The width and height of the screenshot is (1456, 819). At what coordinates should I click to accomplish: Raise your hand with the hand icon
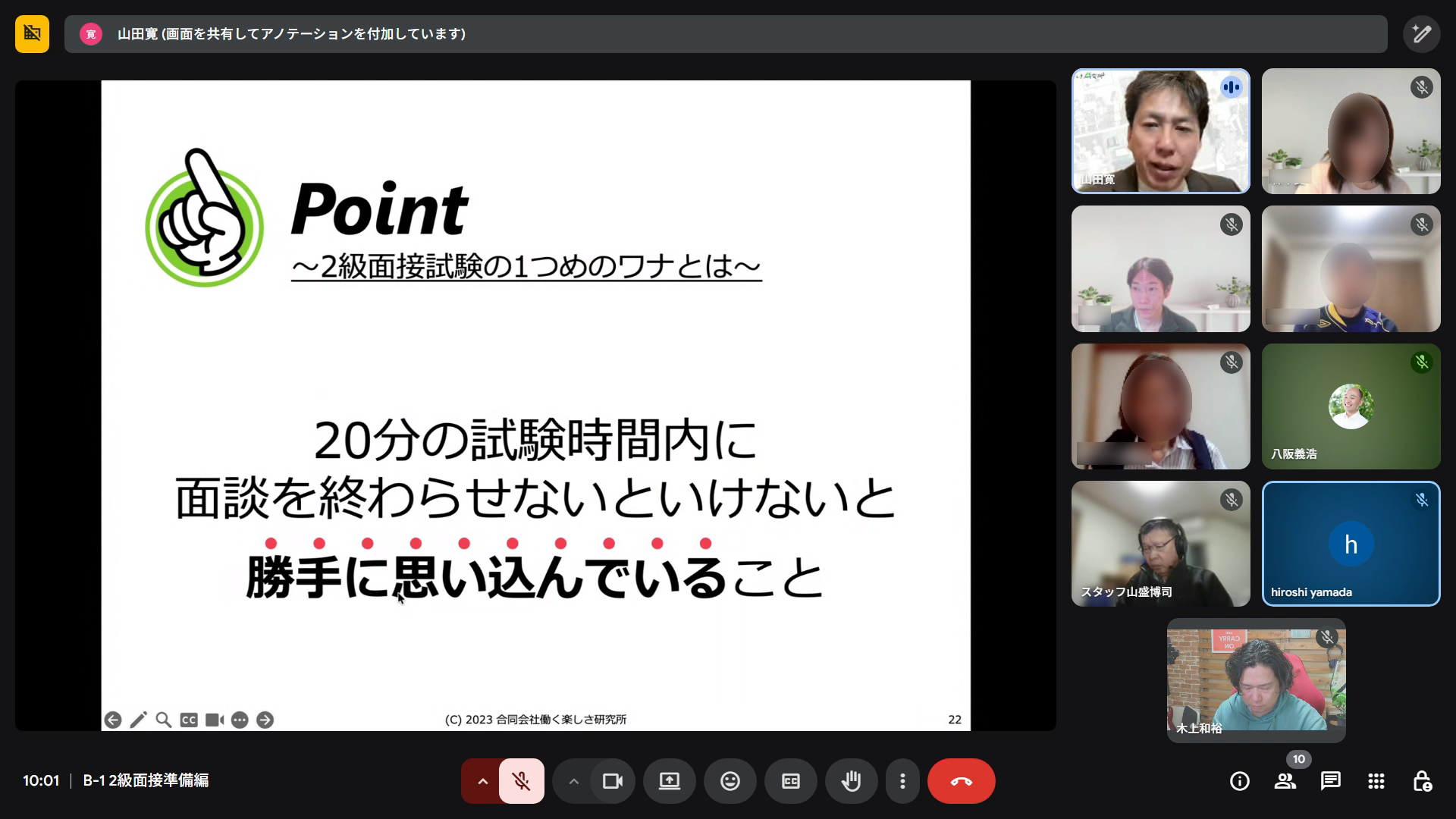point(851,781)
